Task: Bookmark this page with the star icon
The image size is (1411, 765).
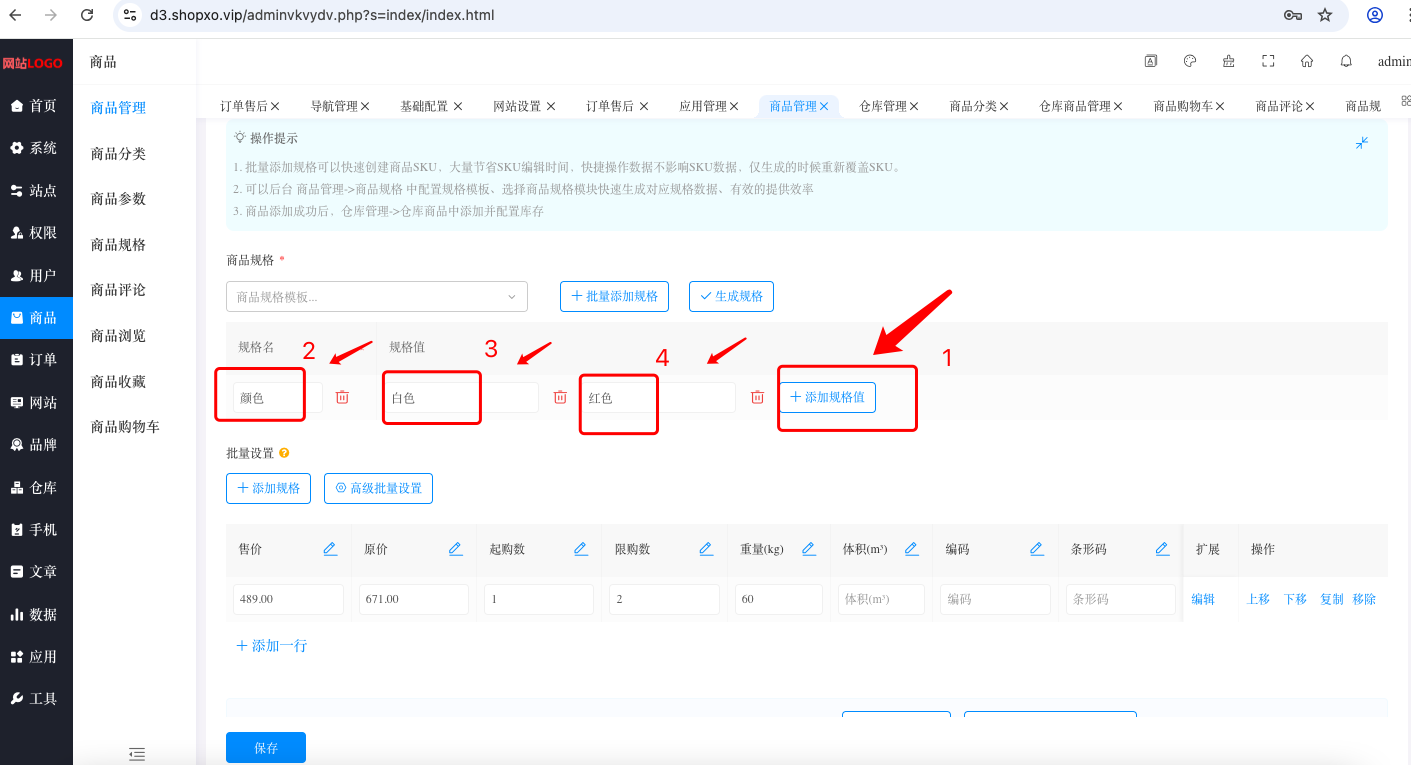Action: [x=1325, y=15]
